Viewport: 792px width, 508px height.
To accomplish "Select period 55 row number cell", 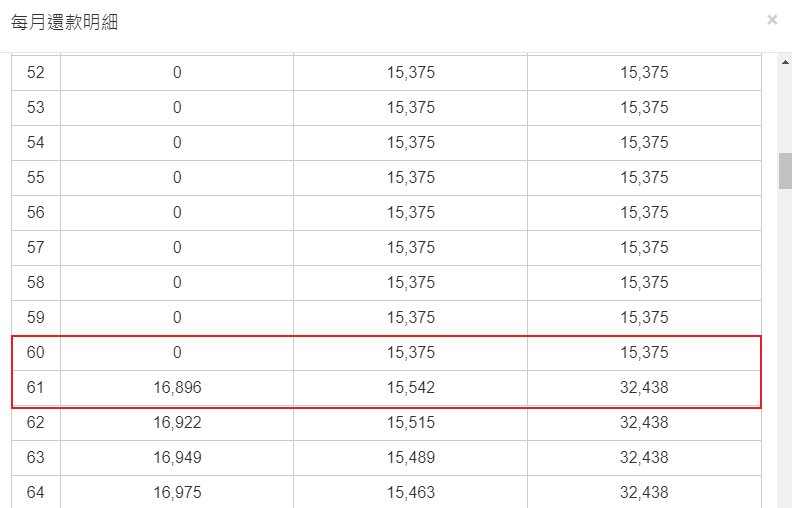I will point(36,178).
